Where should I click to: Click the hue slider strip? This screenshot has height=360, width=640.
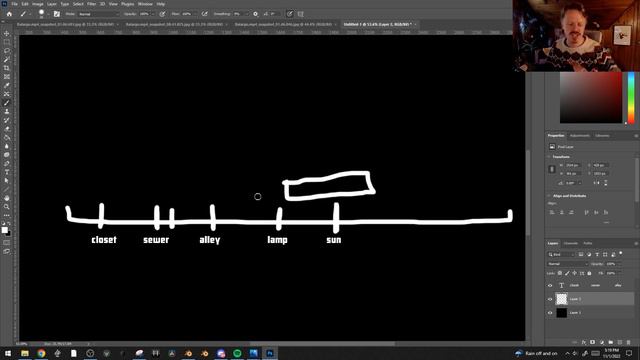631,98
